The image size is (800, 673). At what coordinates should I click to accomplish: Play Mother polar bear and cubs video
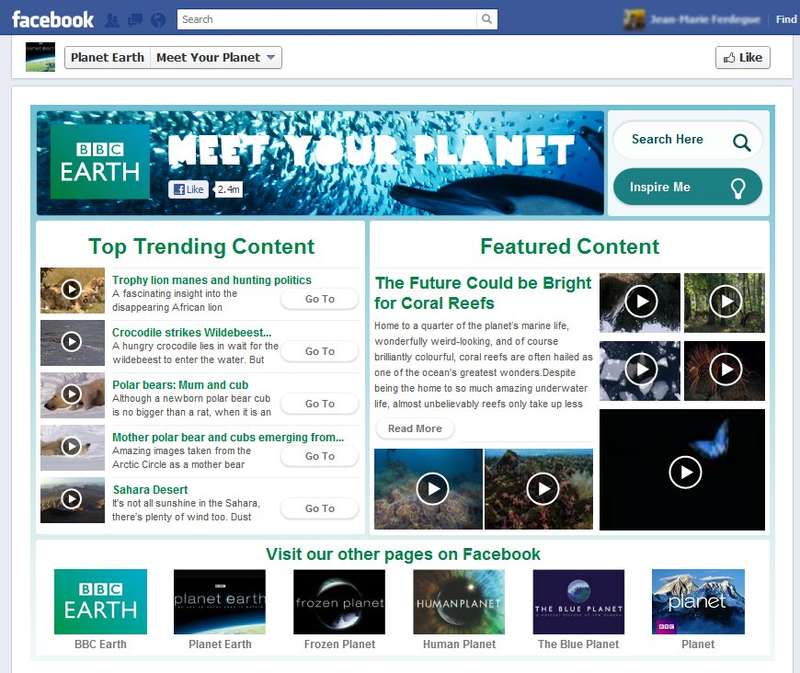coord(72,447)
